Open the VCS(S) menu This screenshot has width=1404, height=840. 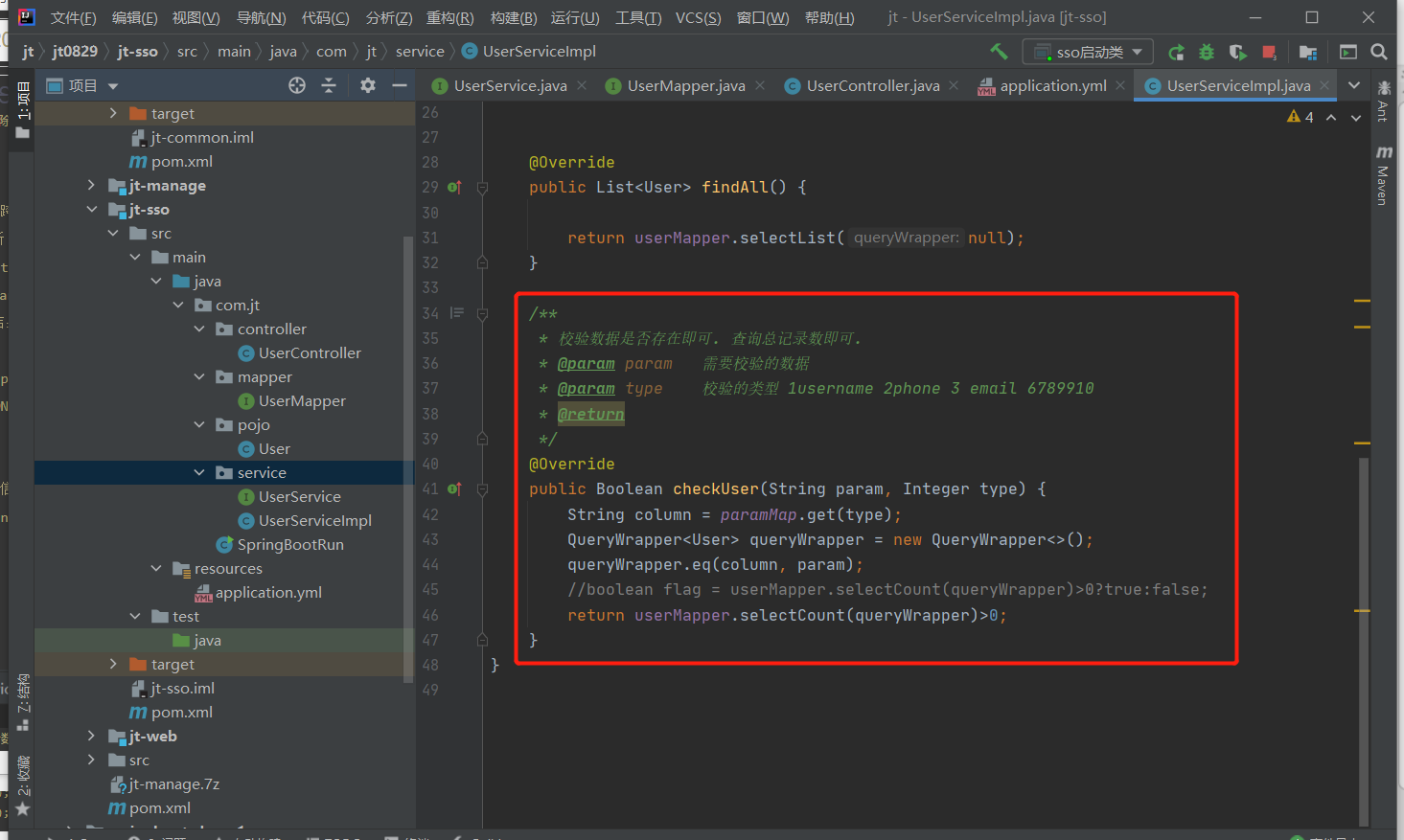[x=698, y=17]
